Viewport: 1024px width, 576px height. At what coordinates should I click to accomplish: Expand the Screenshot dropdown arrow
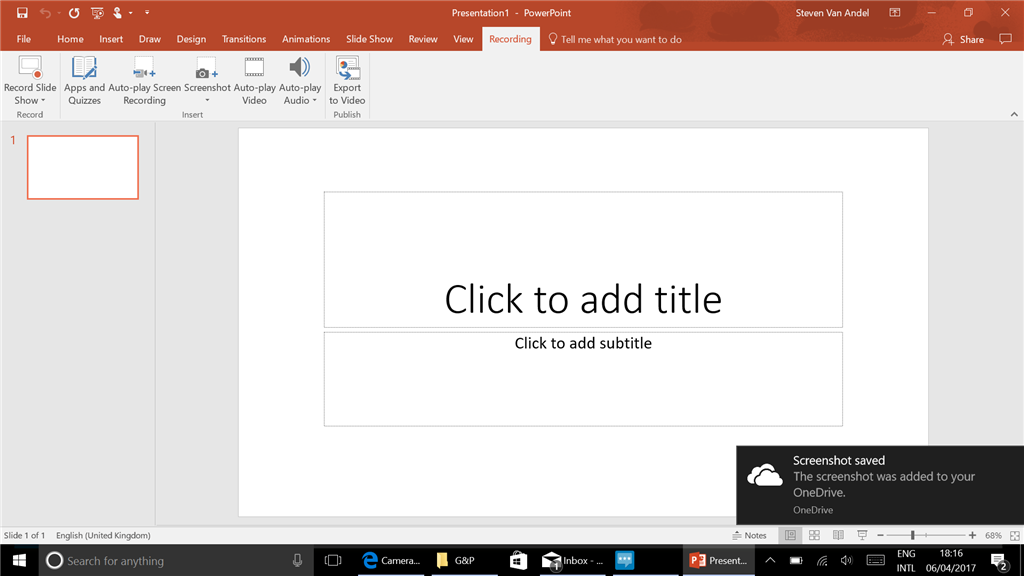point(207,101)
